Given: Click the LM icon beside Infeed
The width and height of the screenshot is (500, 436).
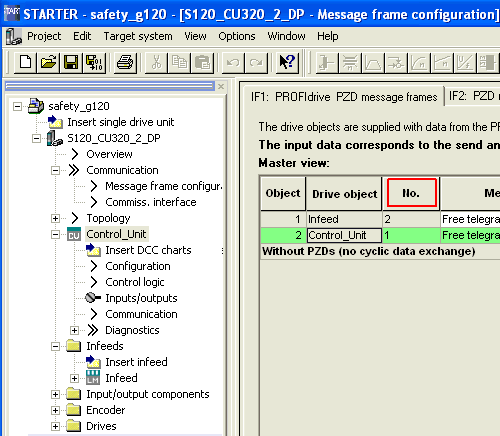Looking at the screenshot, I should (x=93, y=378).
